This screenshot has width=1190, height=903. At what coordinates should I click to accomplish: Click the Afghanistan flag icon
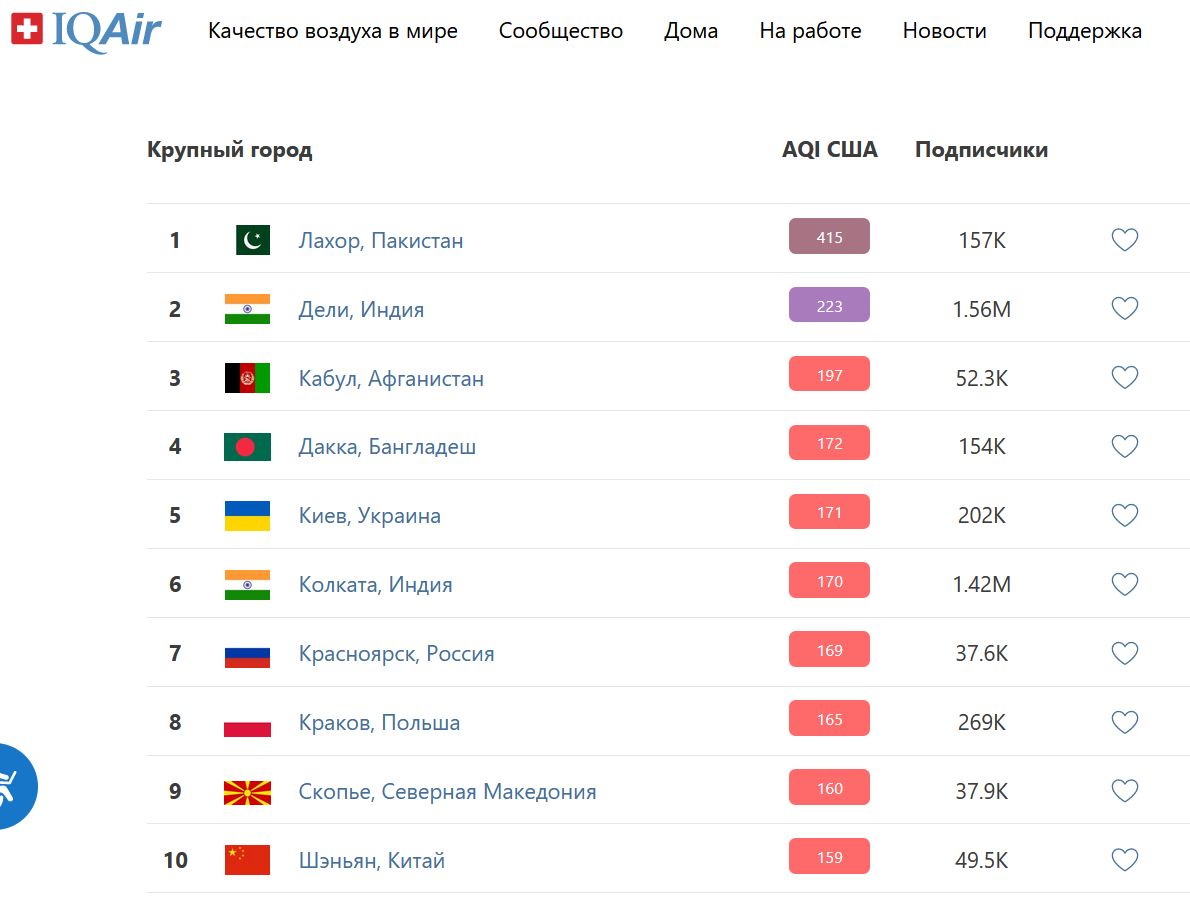pyautogui.click(x=247, y=377)
